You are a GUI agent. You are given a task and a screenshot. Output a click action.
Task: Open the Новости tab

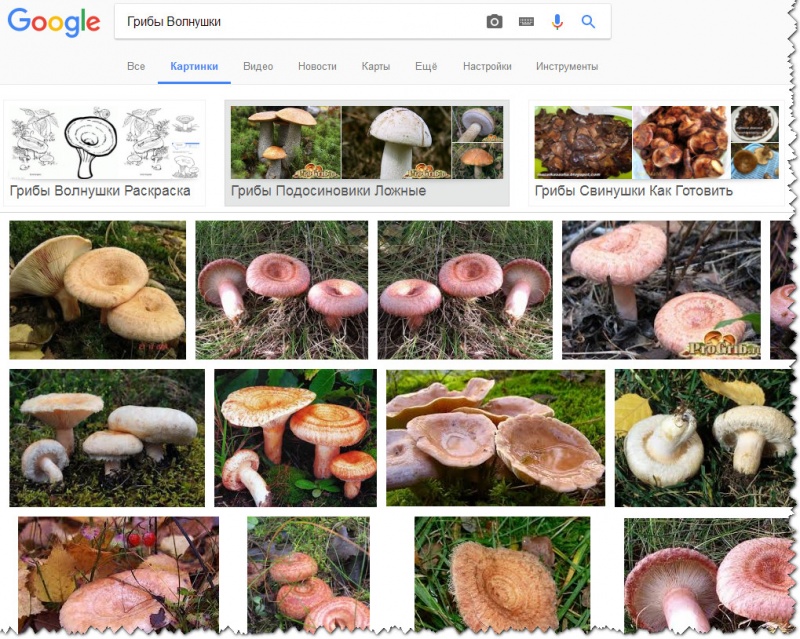pyautogui.click(x=317, y=66)
